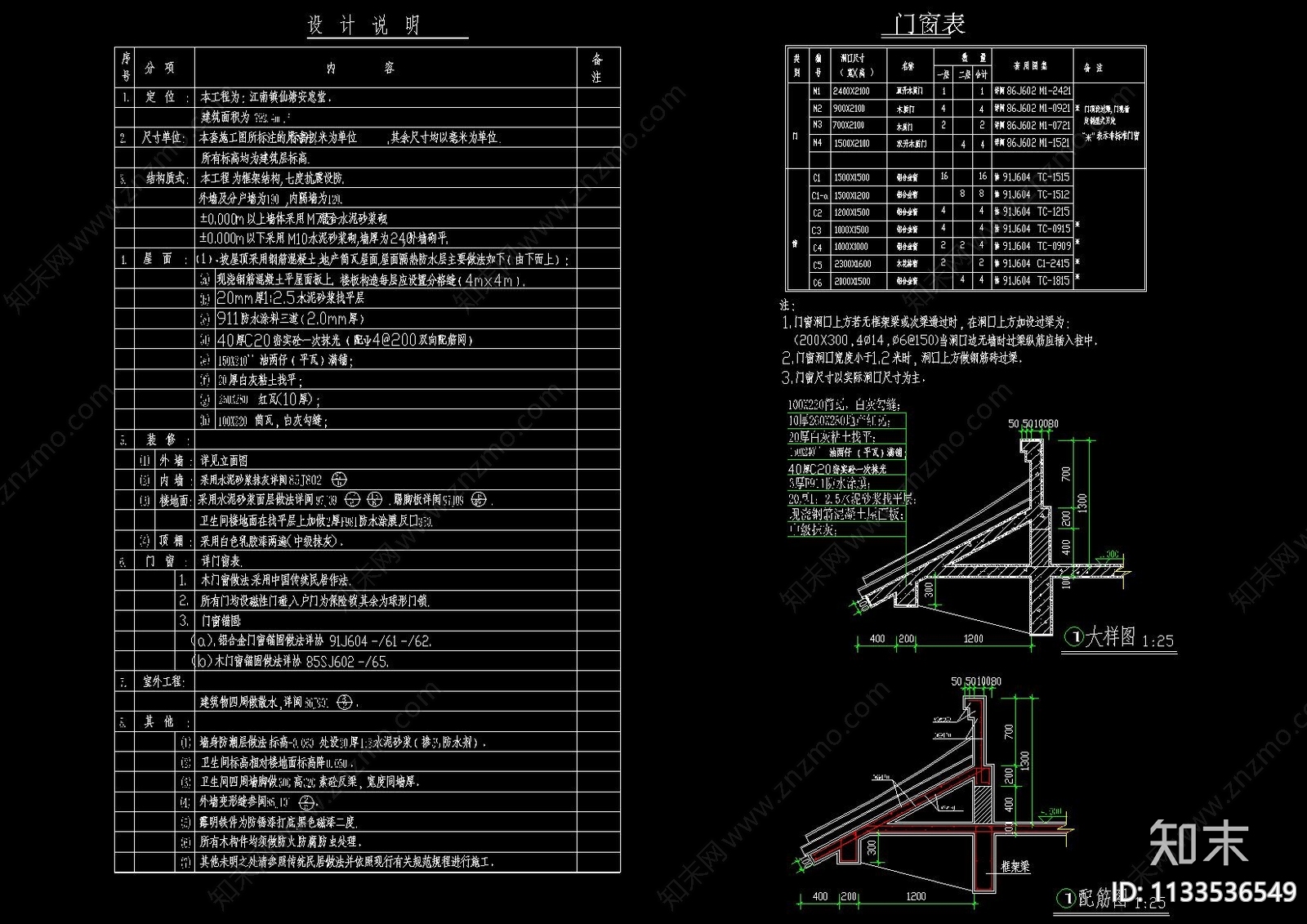Click the '900X2100' size cell
Image resolution: width=1307 pixels, height=924 pixels.
tap(850, 109)
